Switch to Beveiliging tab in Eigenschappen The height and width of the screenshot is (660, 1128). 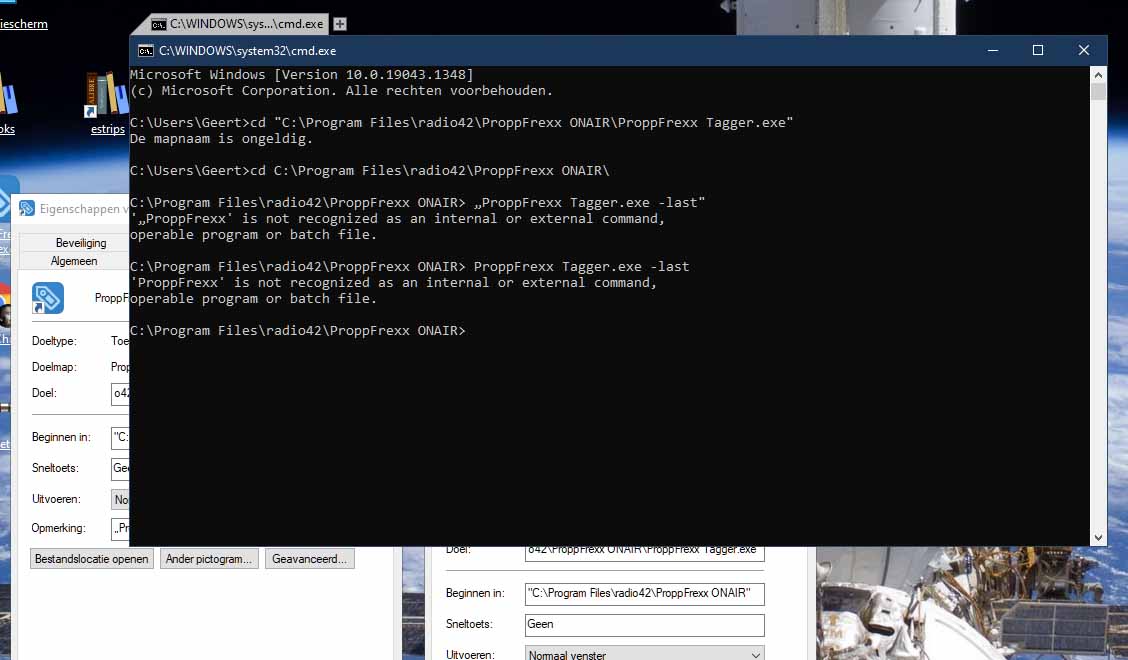click(81, 243)
